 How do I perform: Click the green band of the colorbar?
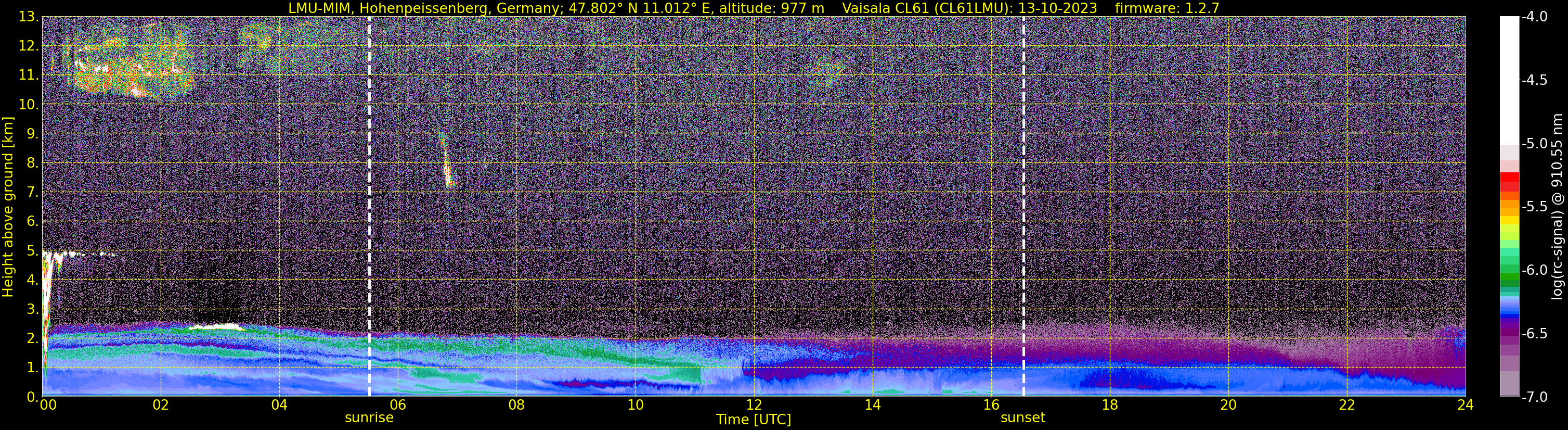(1510, 277)
